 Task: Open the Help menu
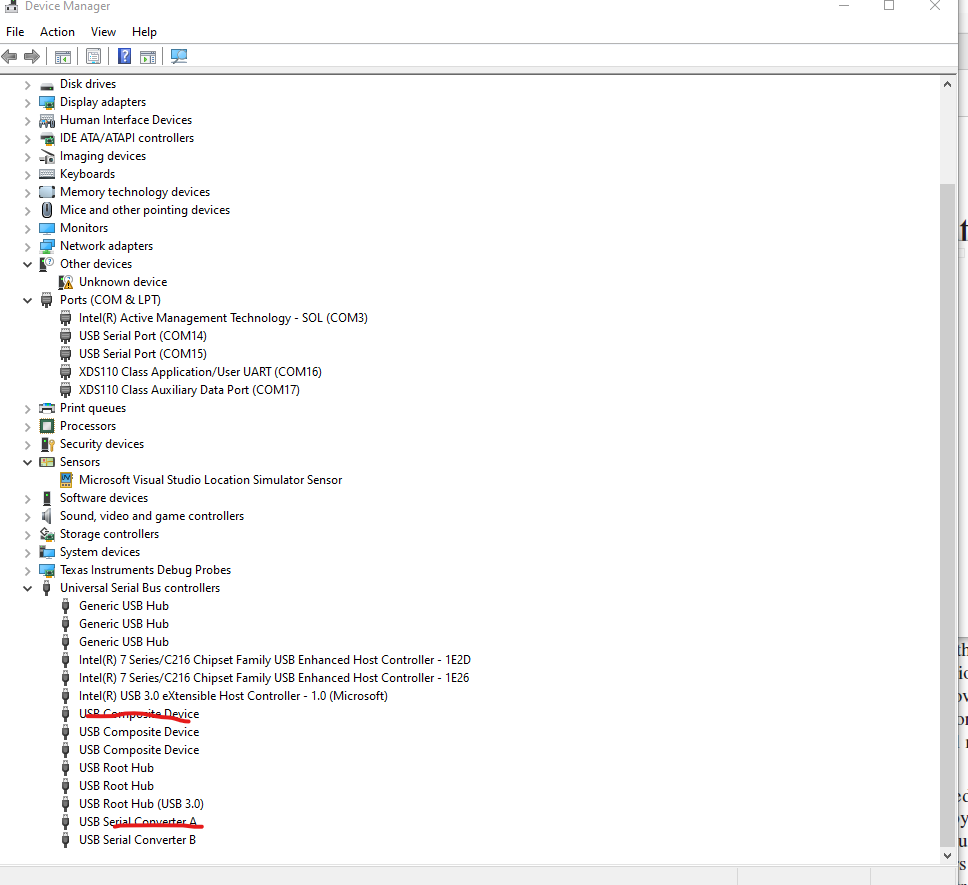(x=144, y=32)
